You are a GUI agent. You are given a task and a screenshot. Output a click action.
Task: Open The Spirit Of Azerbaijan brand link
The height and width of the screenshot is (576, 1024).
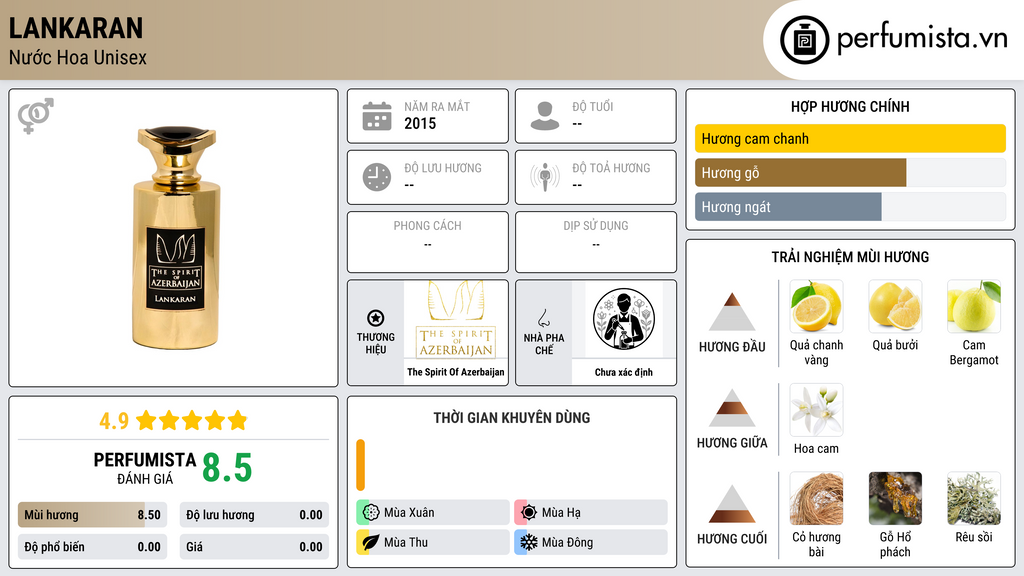tap(456, 372)
